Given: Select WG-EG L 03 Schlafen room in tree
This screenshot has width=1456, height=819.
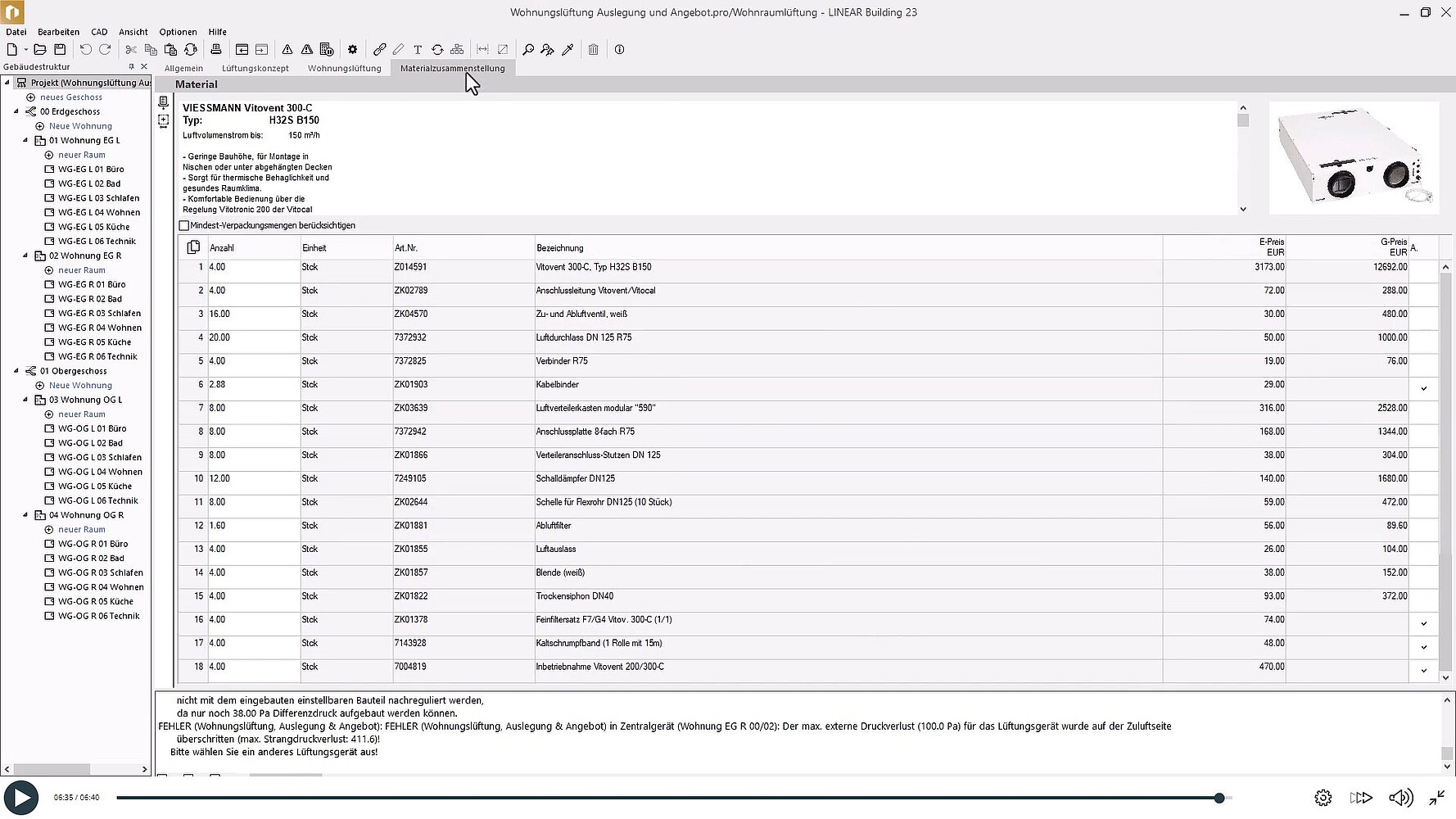Looking at the screenshot, I should (98, 198).
